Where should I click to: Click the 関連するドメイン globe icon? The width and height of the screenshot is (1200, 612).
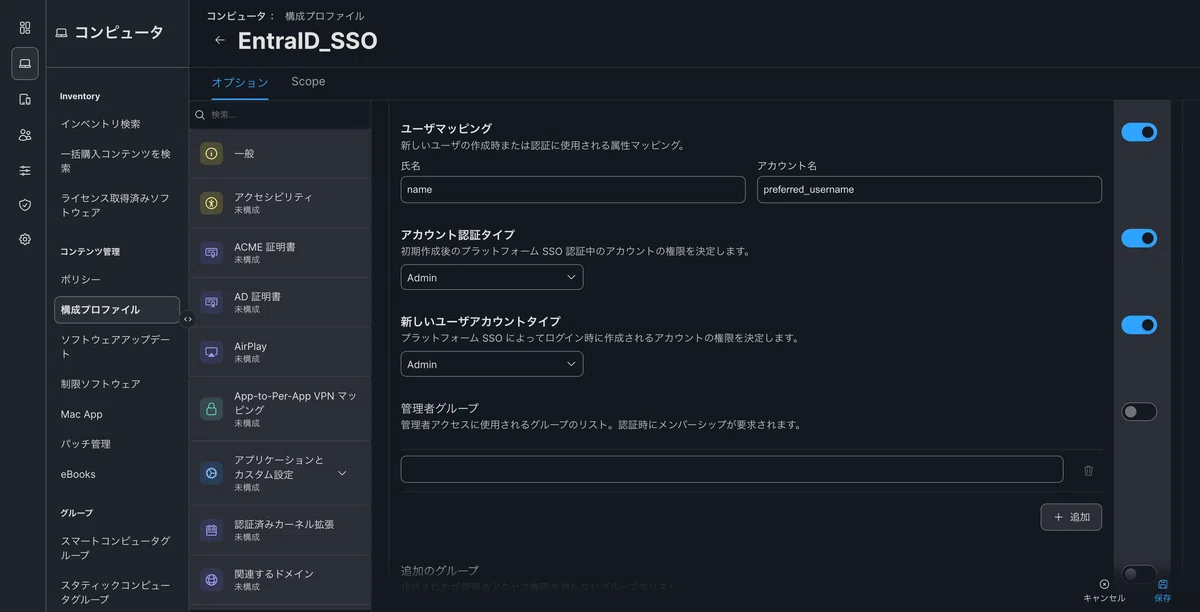pyautogui.click(x=211, y=580)
